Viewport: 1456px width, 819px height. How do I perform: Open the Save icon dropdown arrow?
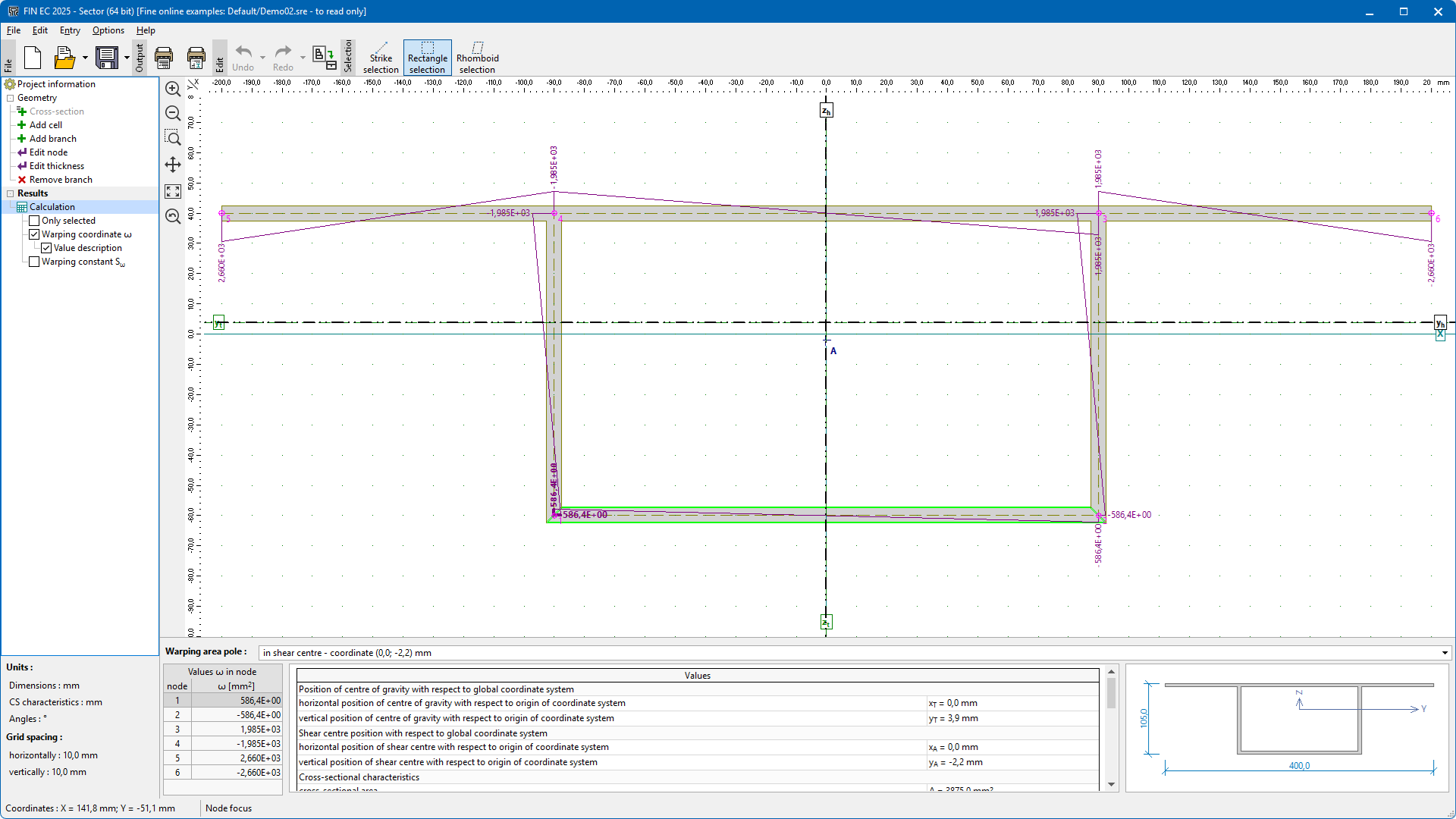click(127, 58)
